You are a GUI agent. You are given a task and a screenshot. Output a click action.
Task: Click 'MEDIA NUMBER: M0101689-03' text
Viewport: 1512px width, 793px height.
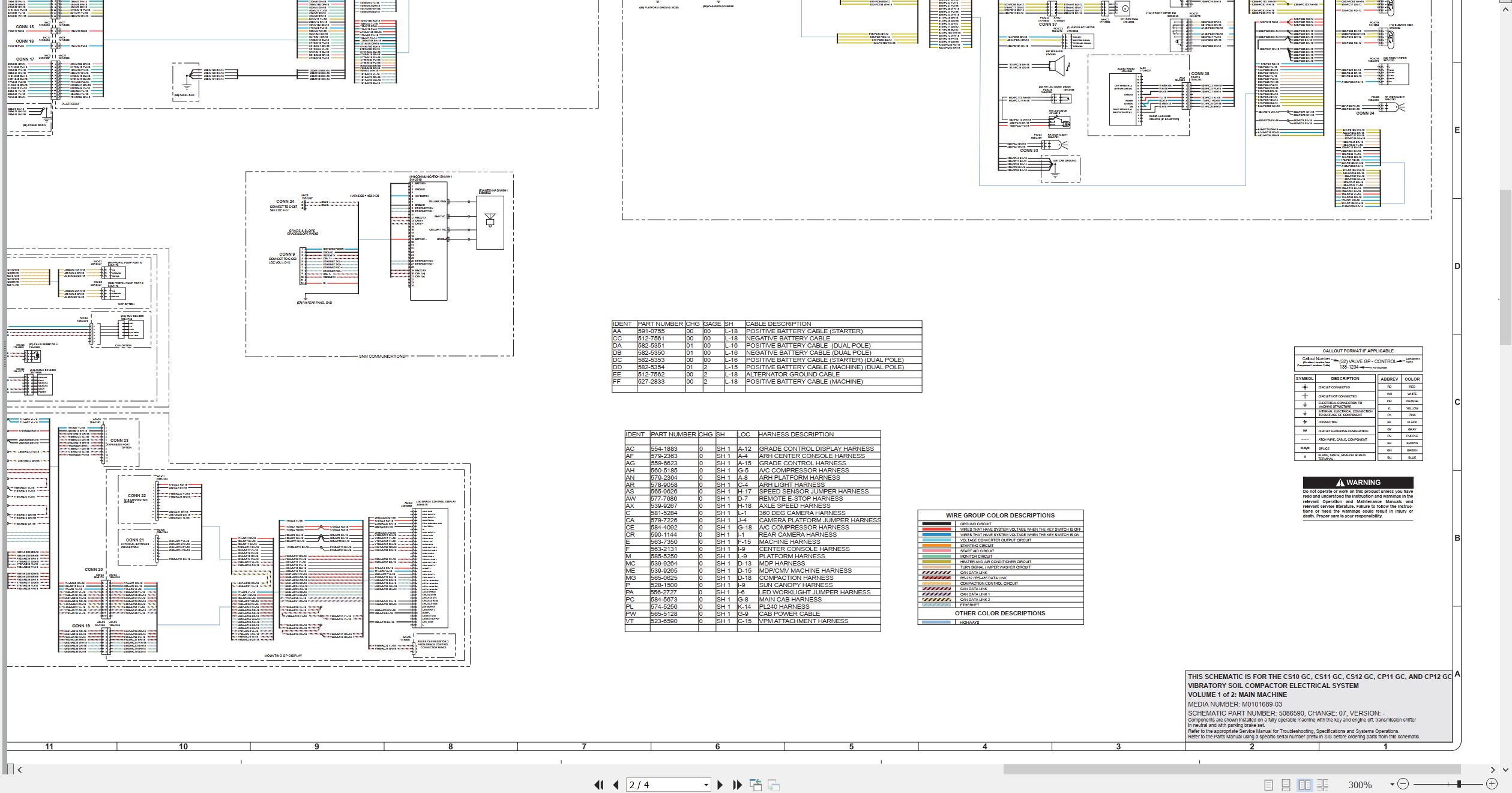pos(1235,705)
